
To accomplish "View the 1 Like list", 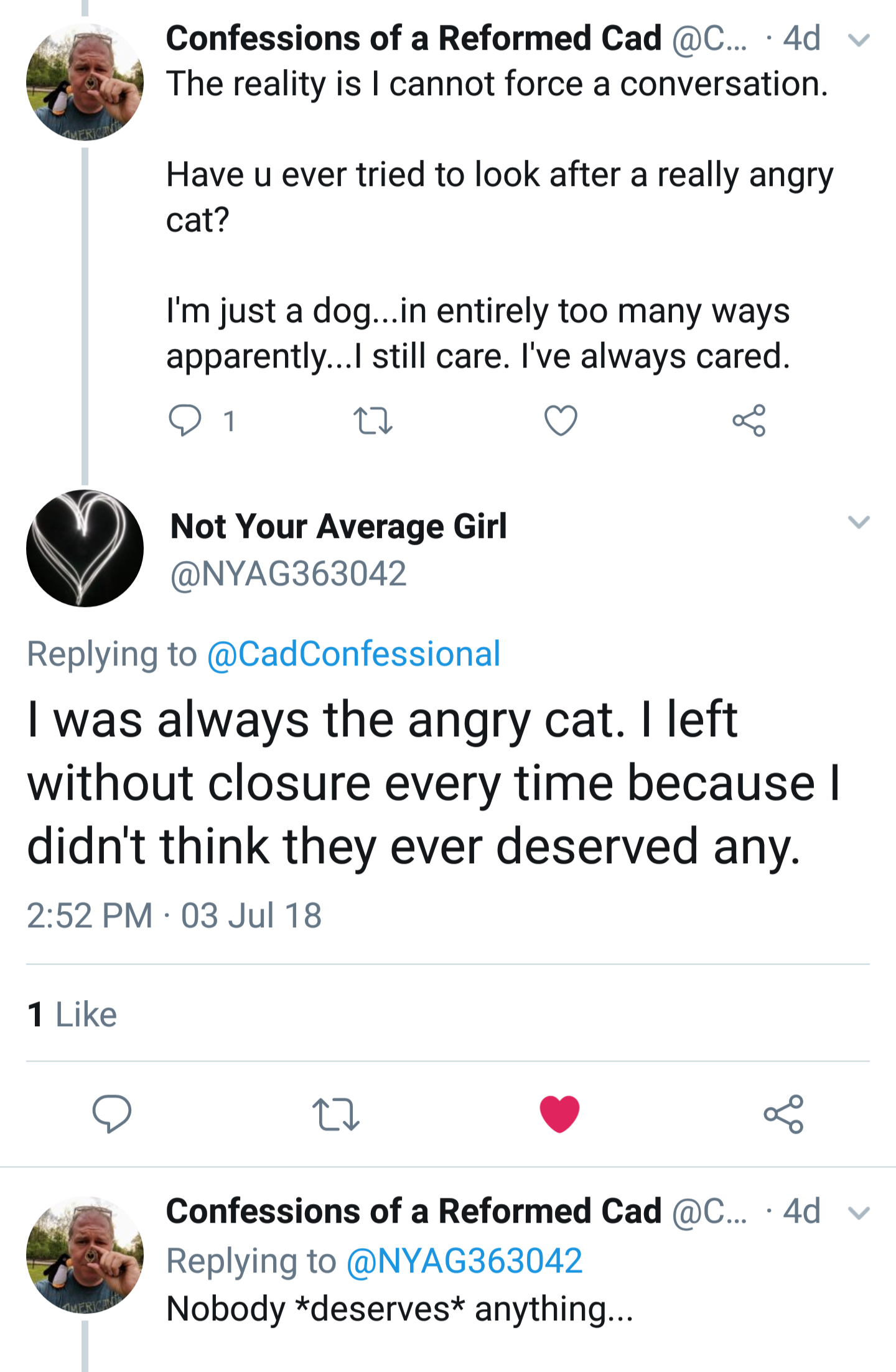I will point(72,1014).
